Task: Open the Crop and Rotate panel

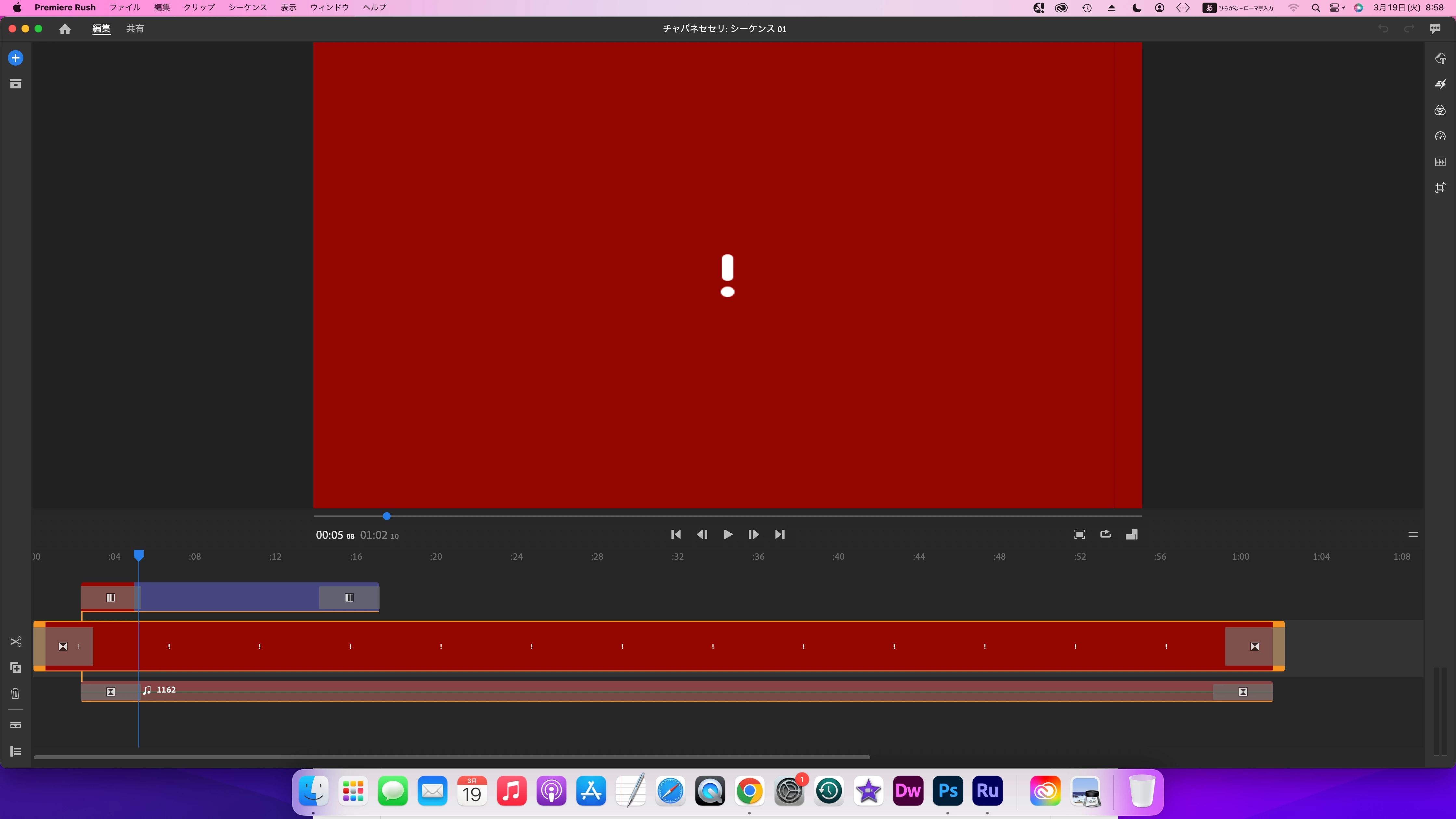Action: point(1440,188)
